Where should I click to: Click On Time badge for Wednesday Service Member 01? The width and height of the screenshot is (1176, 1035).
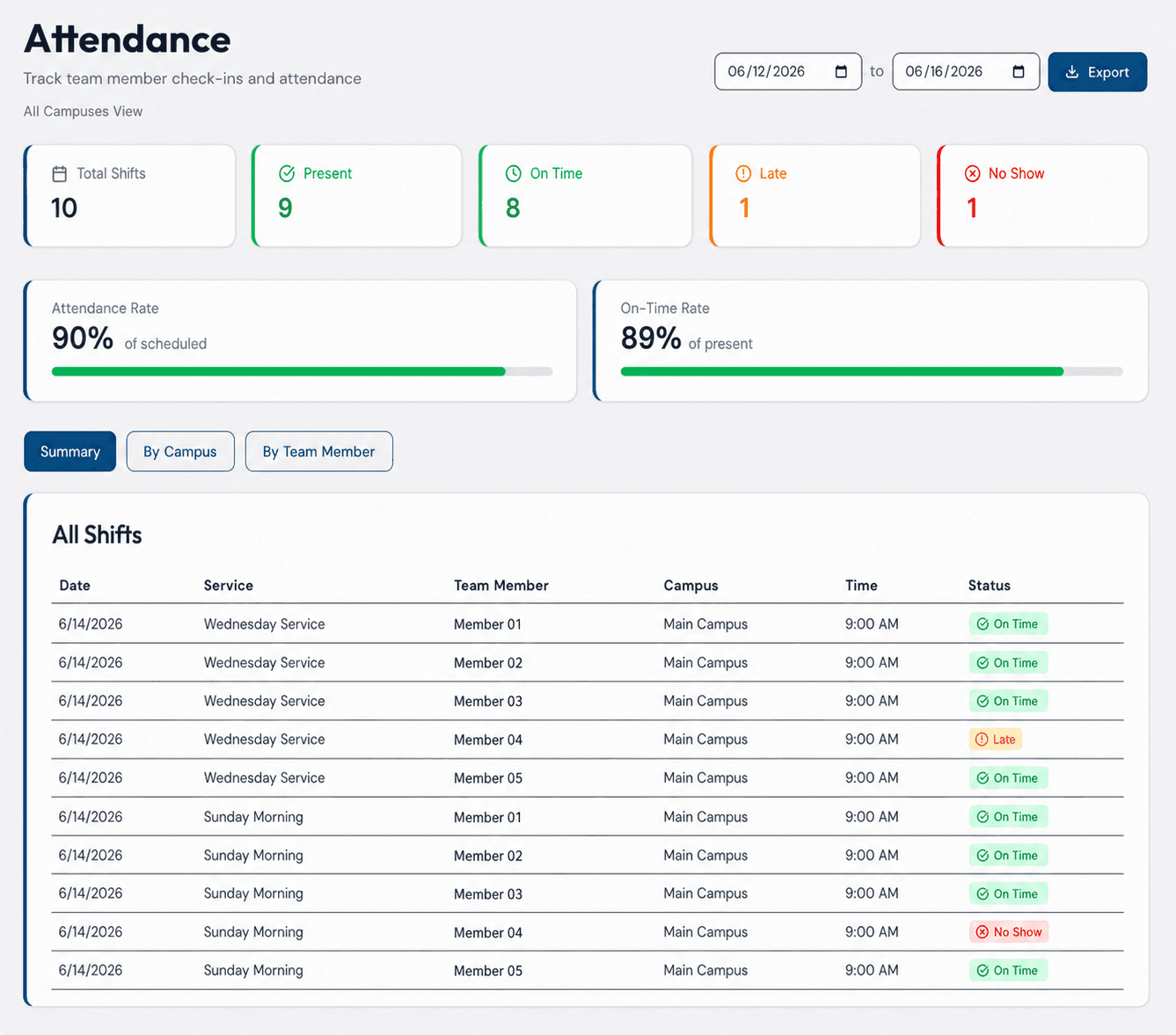[1008, 624]
